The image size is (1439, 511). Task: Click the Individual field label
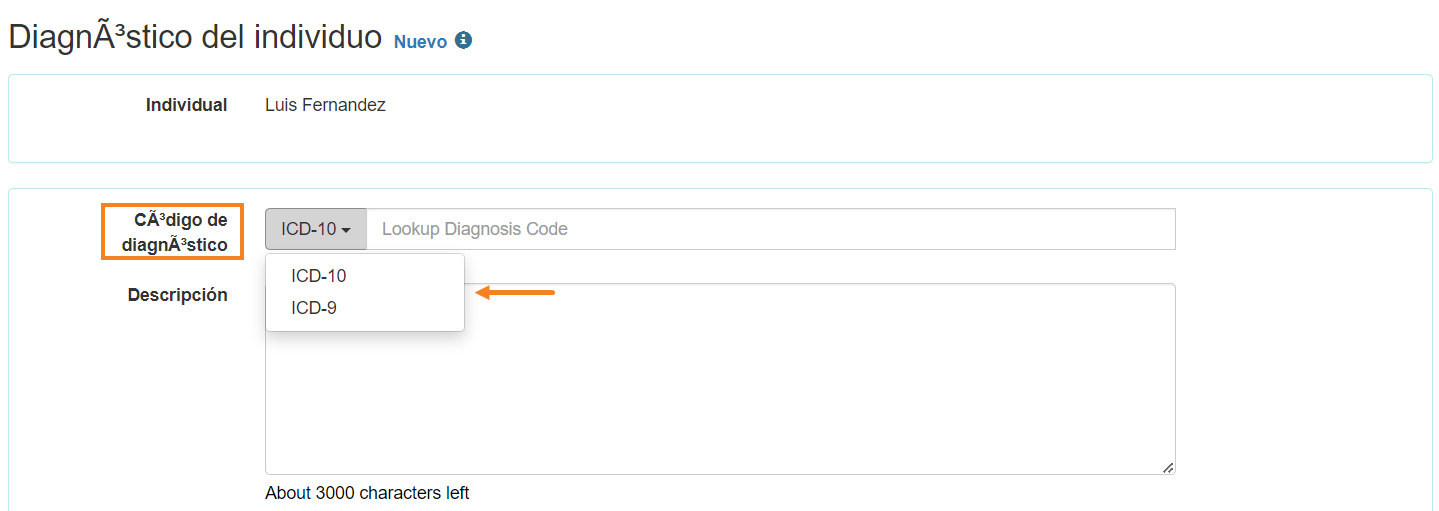pyautogui.click(x=186, y=105)
